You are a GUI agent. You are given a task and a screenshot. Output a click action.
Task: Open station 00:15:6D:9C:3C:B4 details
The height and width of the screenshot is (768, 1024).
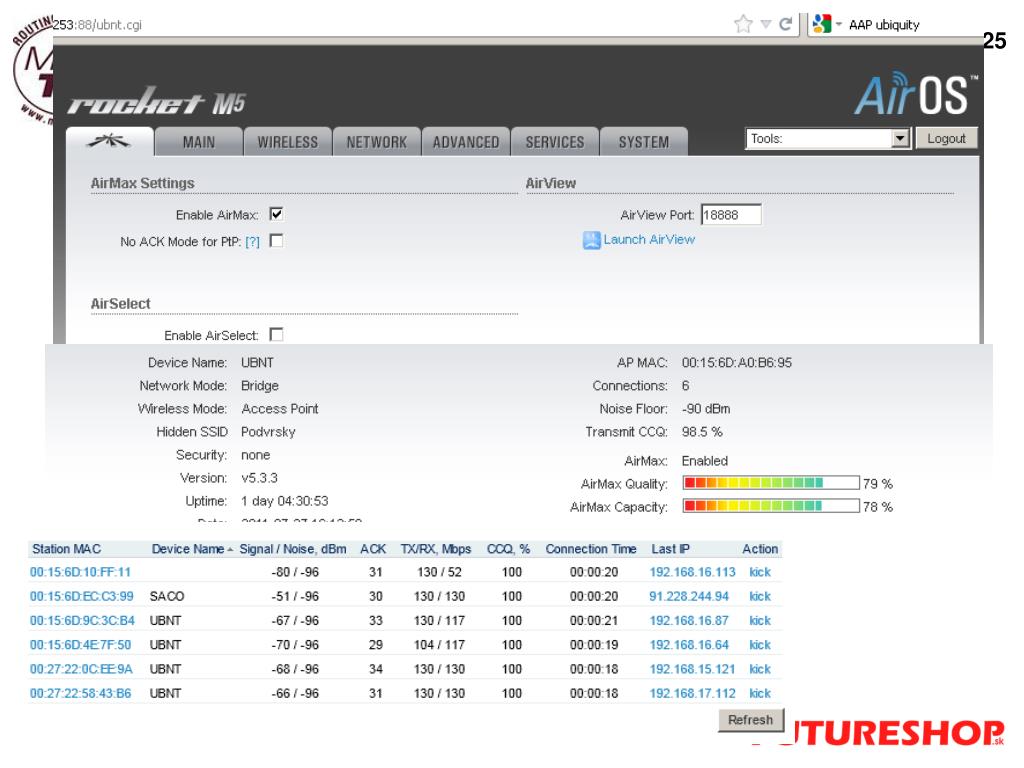pyautogui.click(x=82, y=620)
